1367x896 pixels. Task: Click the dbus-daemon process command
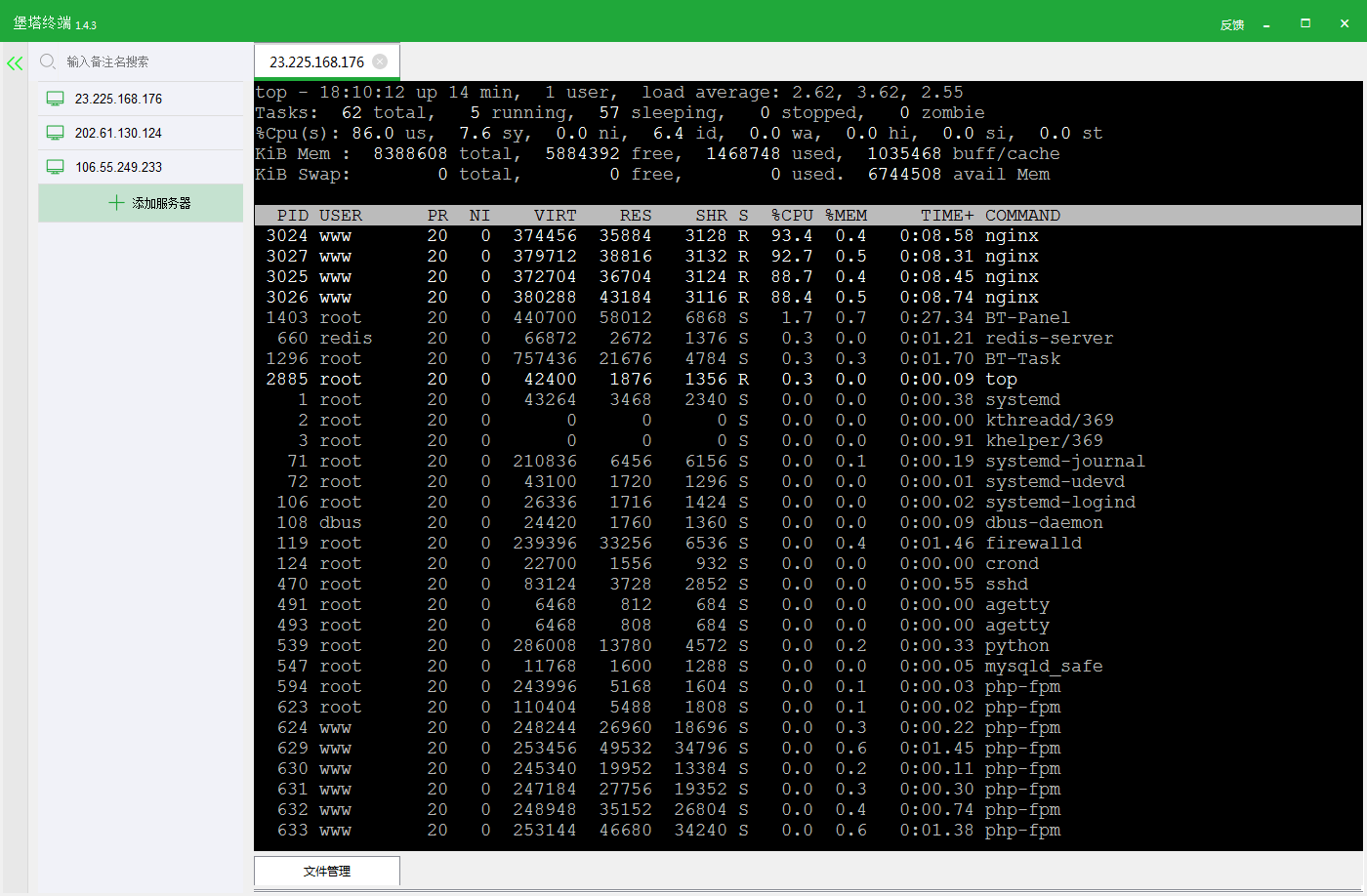tap(1044, 523)
